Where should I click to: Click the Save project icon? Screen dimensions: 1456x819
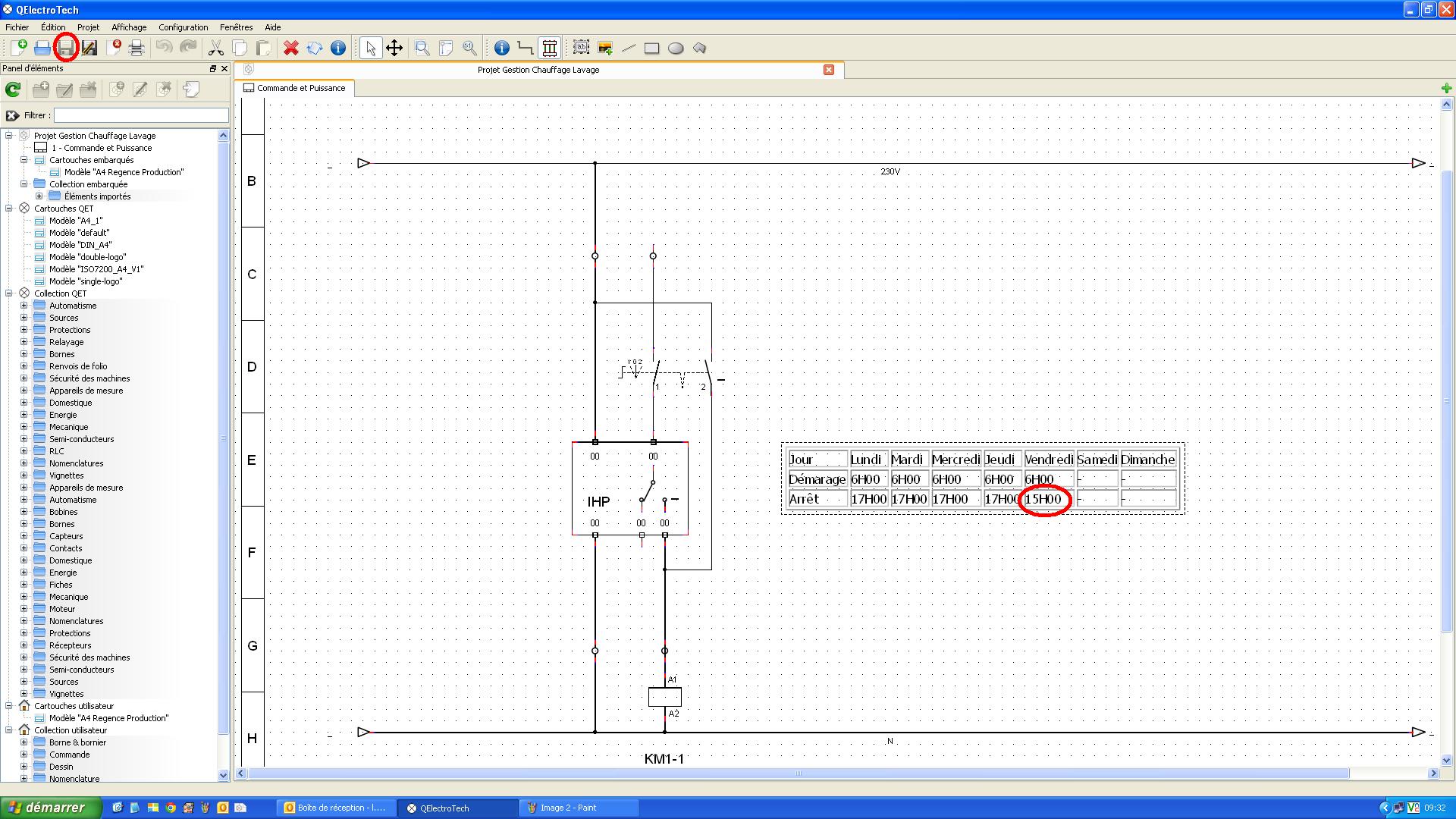tap(66, 48)
